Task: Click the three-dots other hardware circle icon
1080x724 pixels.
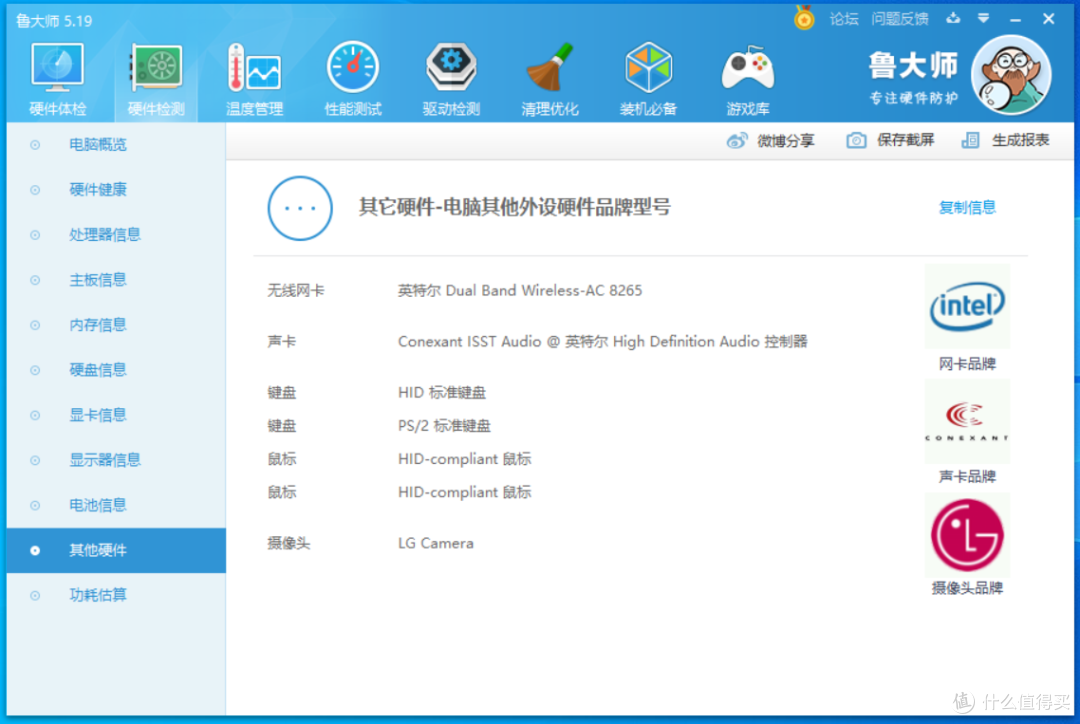Action: [300, 208]
